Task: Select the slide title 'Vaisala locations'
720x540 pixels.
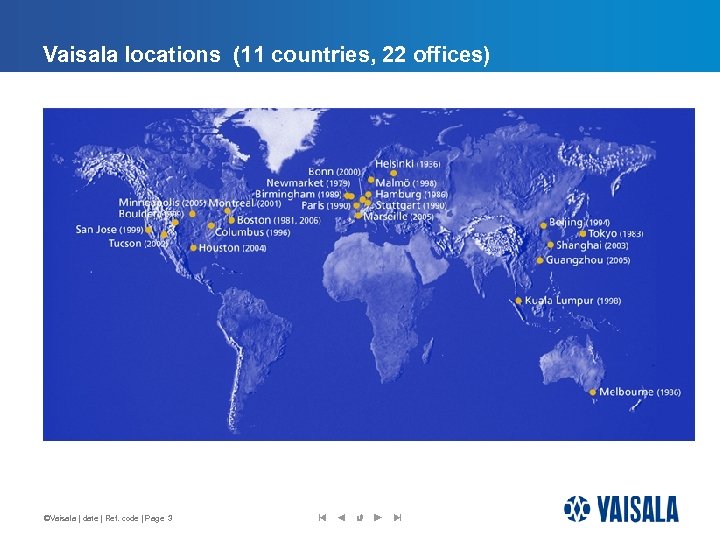Action: coord(132,54)
